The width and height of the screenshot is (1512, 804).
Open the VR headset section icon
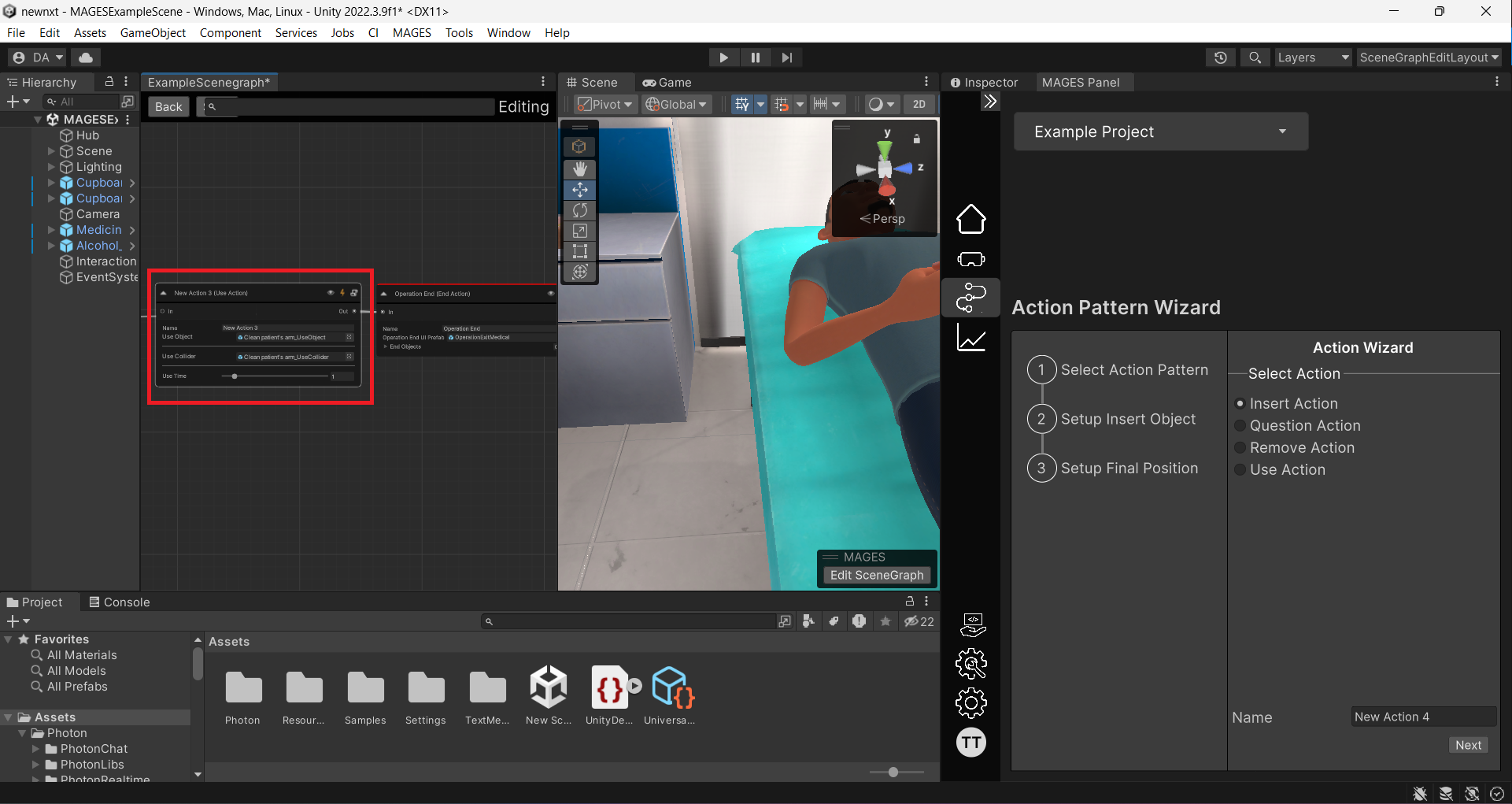point(970,259)
